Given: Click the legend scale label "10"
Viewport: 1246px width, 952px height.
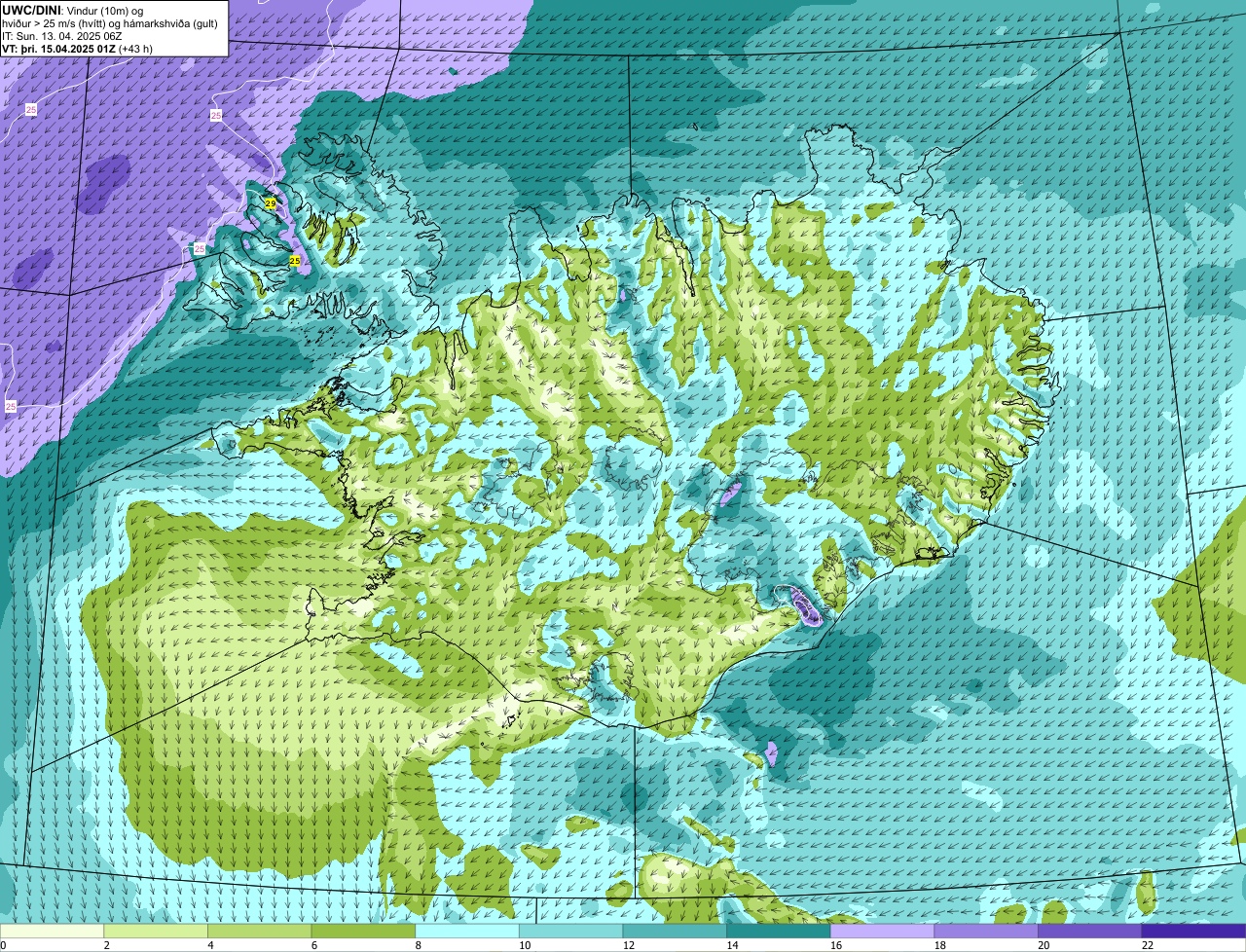Looking at the screenshot, I should (525, 945).
